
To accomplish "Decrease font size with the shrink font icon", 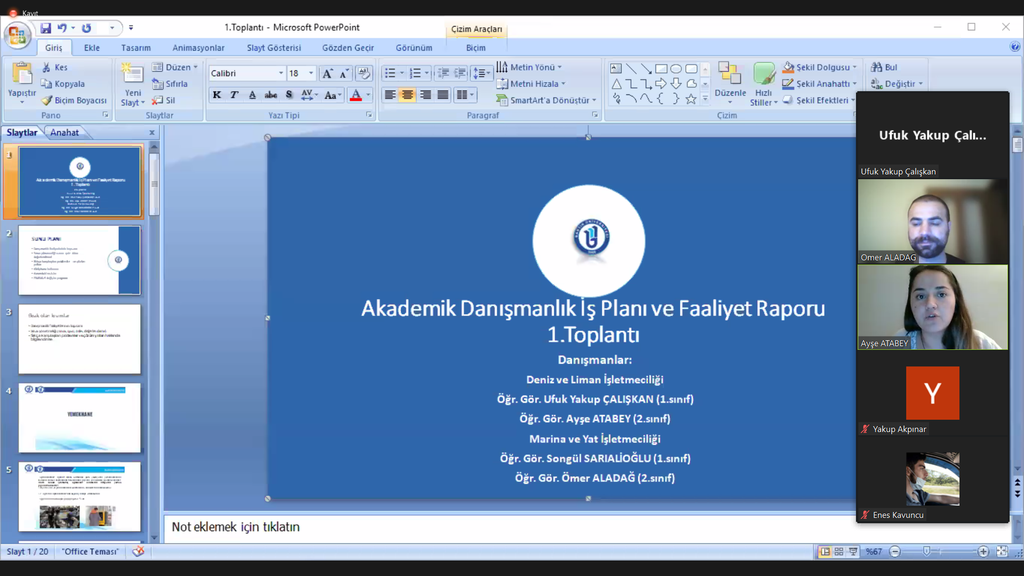I will [x=344, y=73].
